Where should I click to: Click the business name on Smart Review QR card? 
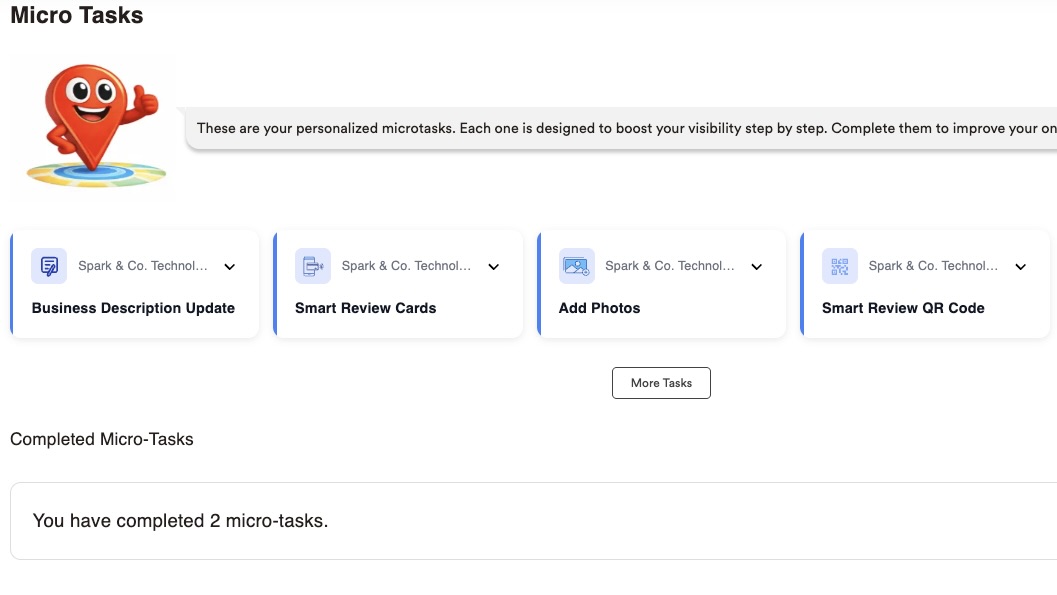click(x=933, y=266)
